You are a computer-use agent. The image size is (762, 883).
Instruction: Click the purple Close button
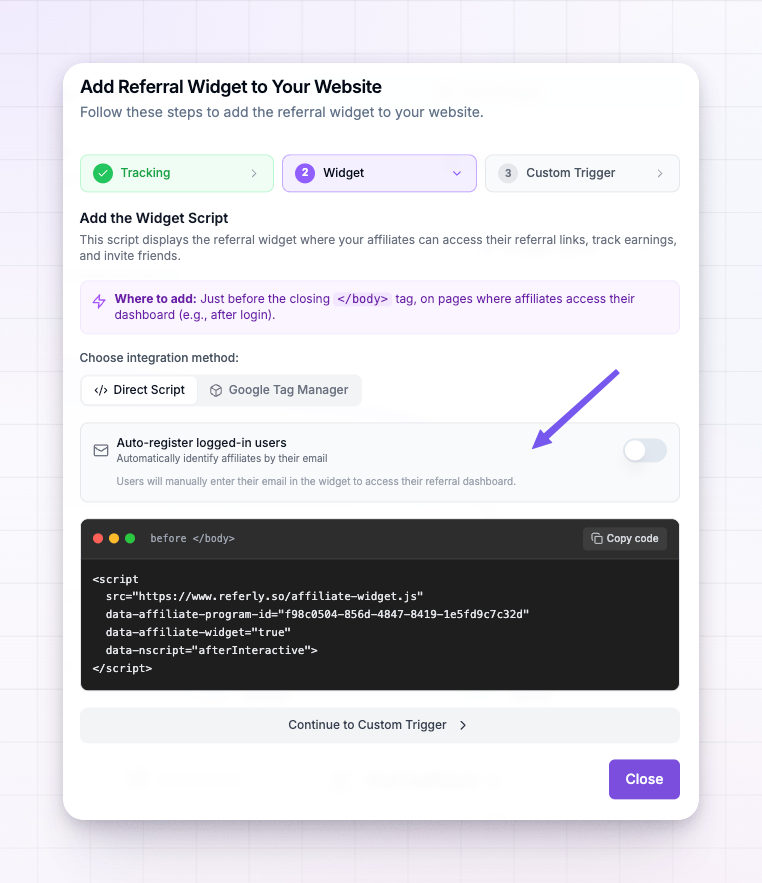pos(644,779)
